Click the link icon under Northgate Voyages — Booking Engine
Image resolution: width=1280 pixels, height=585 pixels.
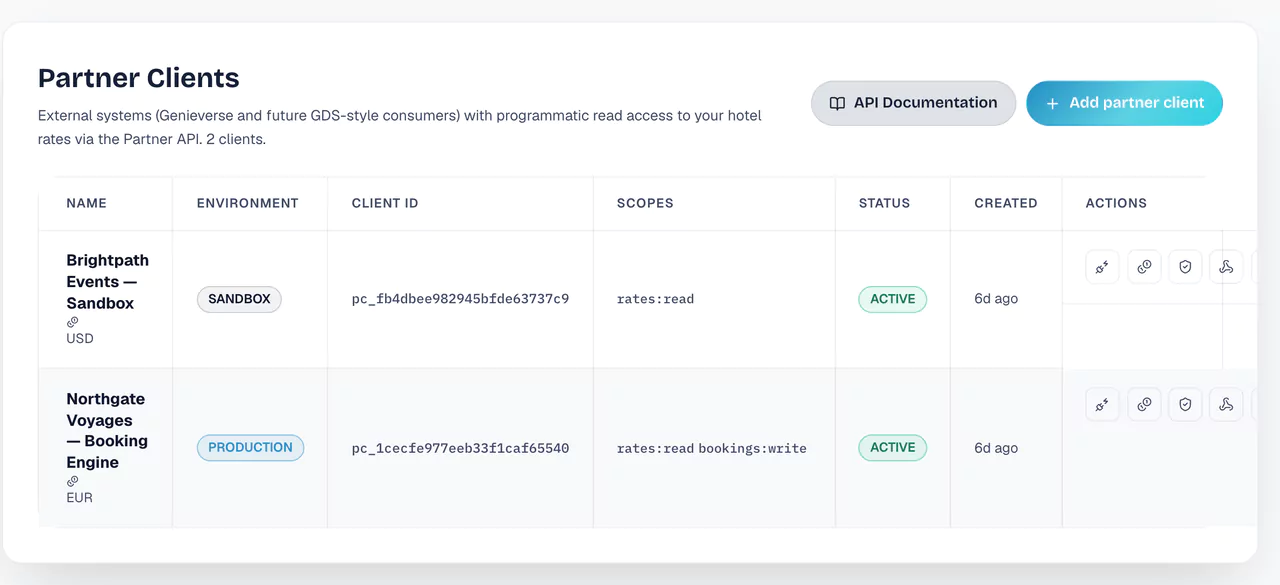[x=73, y=481]
